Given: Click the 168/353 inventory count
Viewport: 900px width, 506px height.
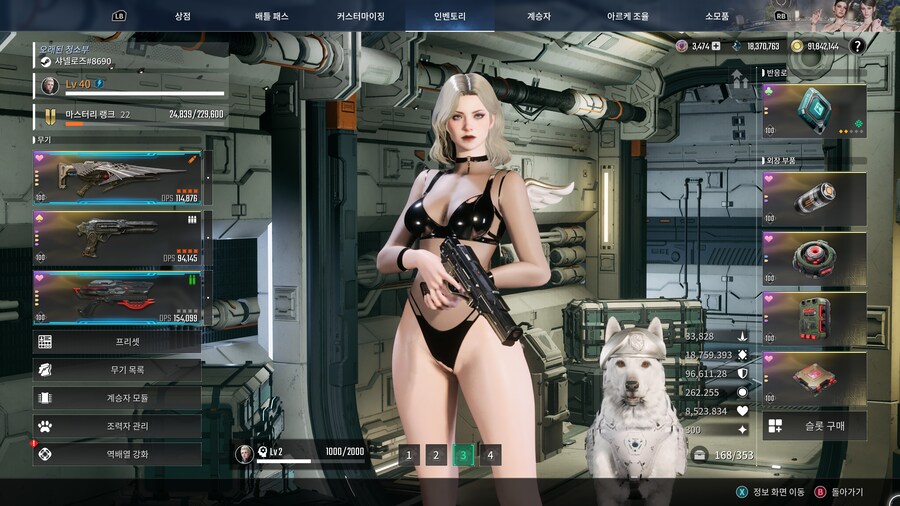Looking at the screenshot, I should [x=734, y=455].
